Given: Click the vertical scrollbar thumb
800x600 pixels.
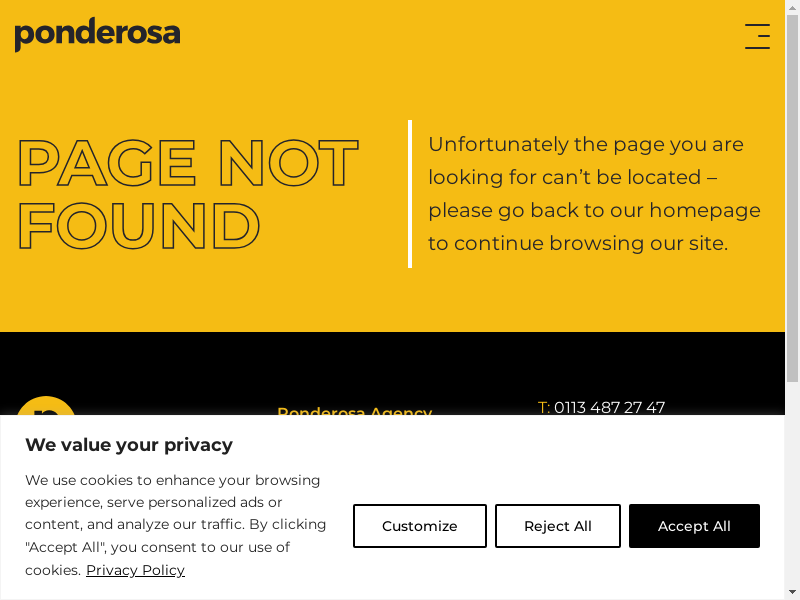Looking at the screenshot, I should click(x=792, y=200).
